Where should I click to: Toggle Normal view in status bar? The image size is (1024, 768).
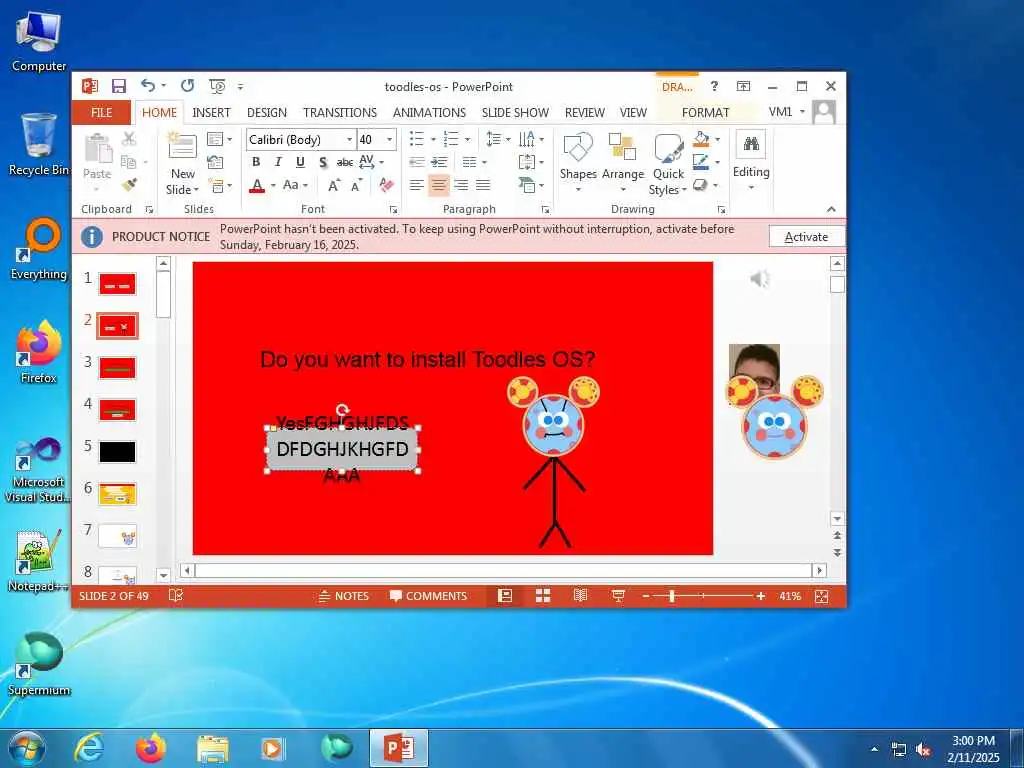click(x=505, y=596)
